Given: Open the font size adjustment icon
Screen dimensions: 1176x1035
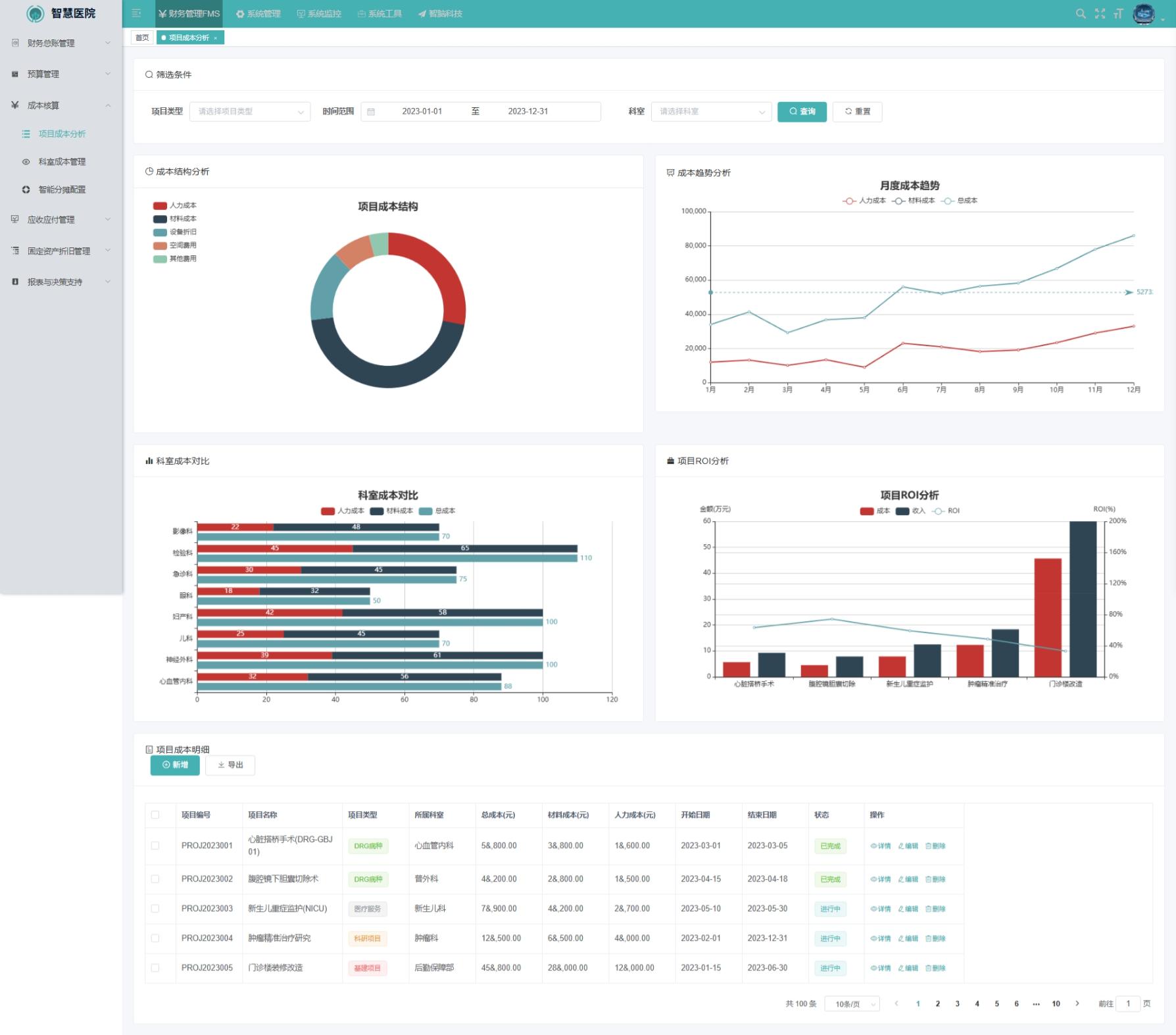Looking at the screenshot, I should click(x=1118, y=14).
